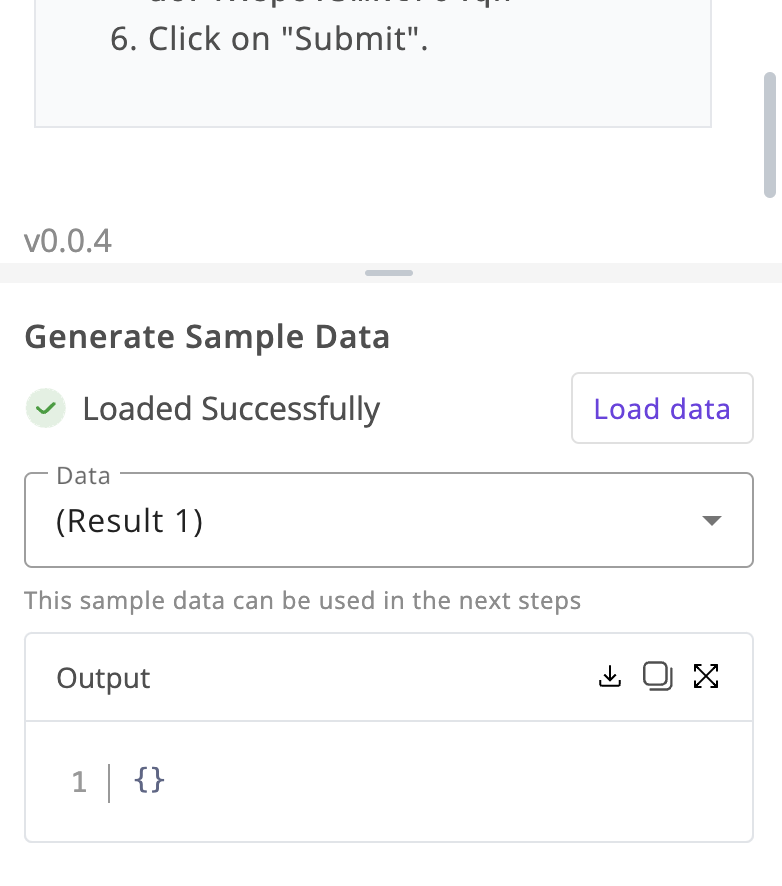Click instruction step 6 about Submit
782x886 pixels.
269,39
